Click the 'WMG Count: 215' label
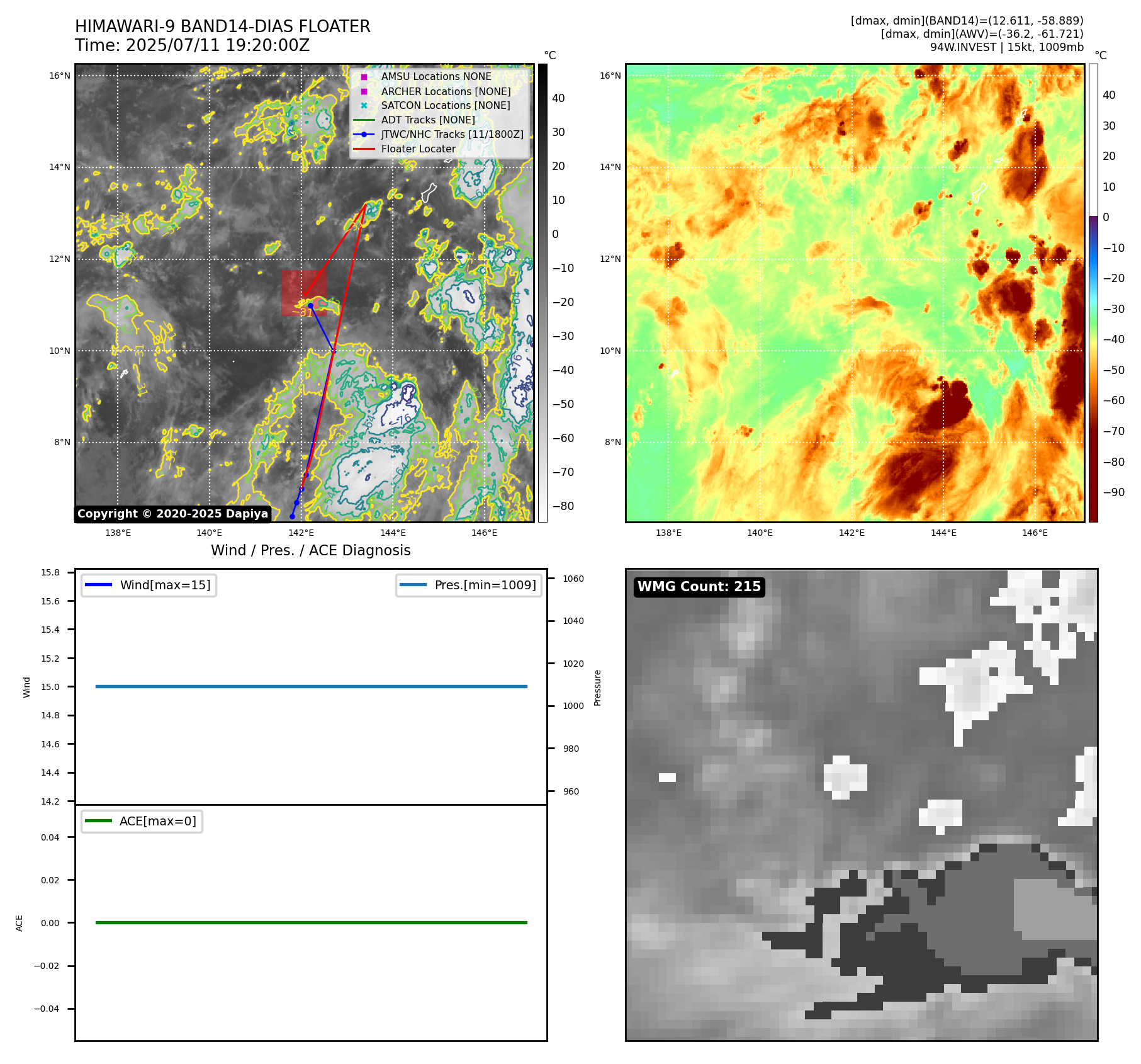This screenshot has width=1141, height=1064. [x=699, y=587]
